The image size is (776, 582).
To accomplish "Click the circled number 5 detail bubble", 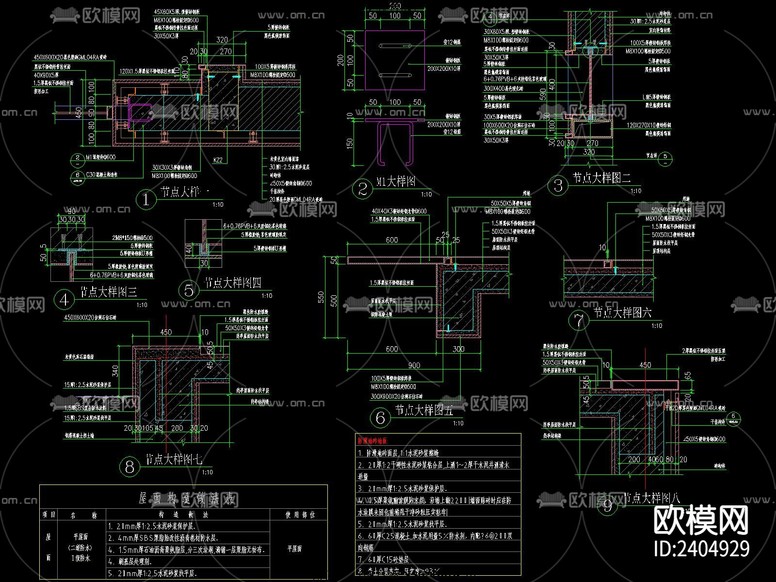I will [189, 291].
